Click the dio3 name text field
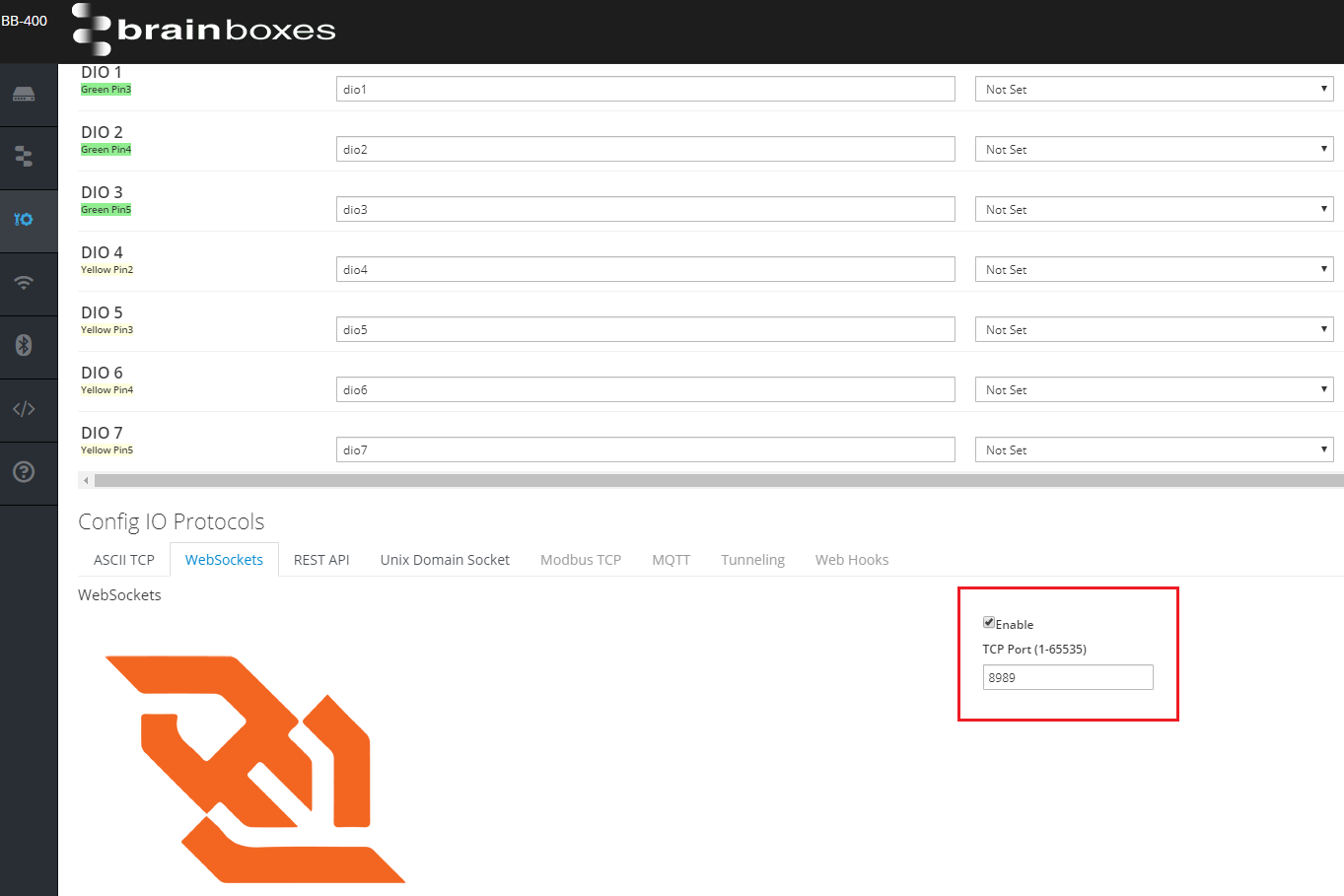 coord(645,210)
